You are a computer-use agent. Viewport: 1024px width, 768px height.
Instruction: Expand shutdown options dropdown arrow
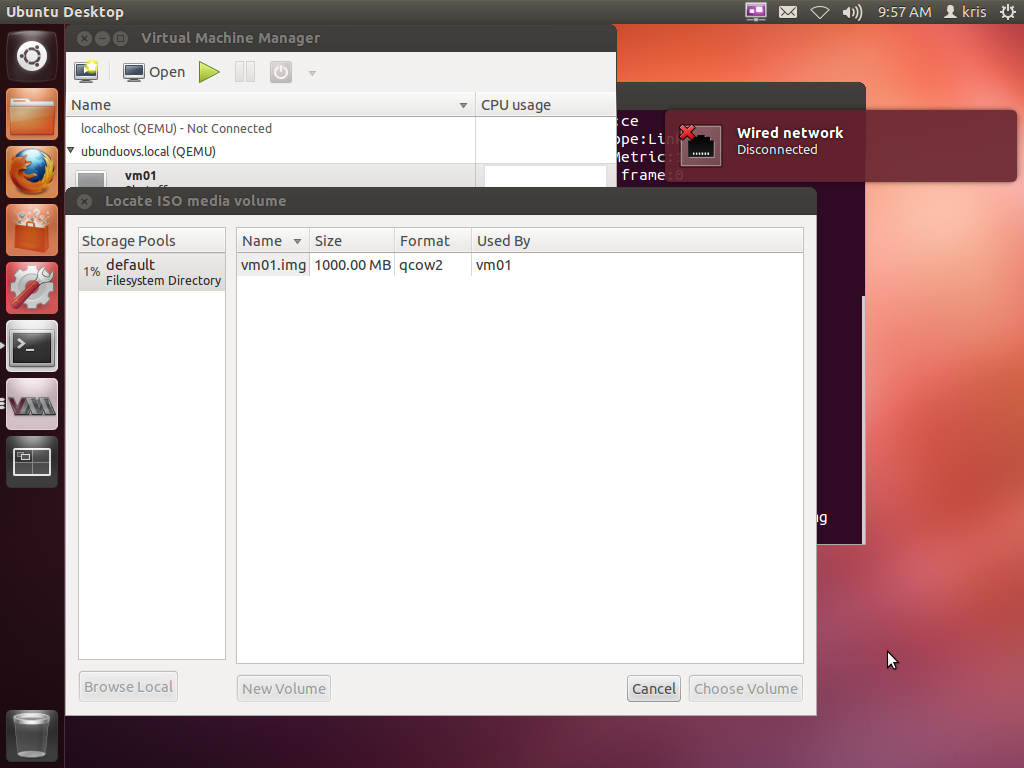click(312, 73)
